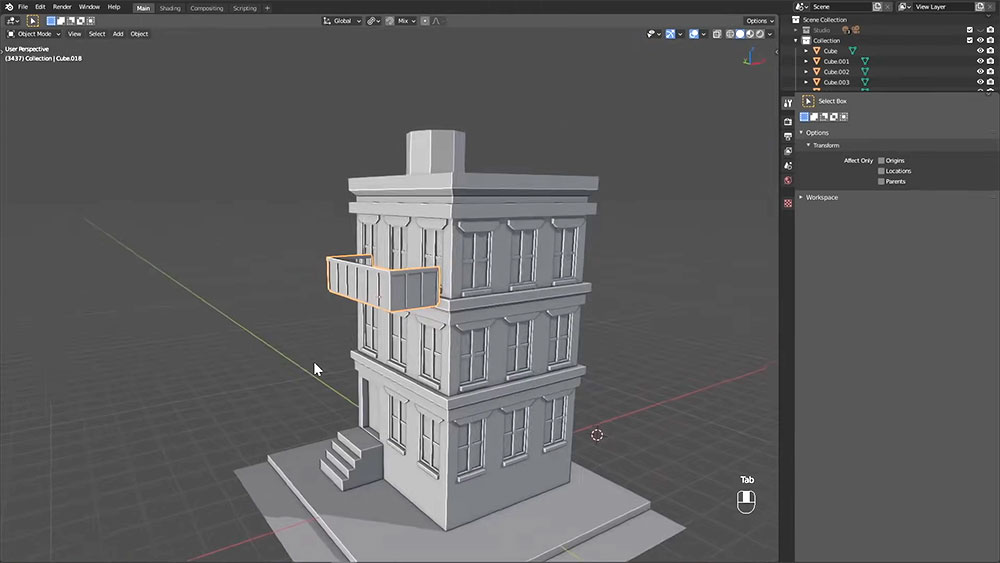Open the Active Tool properties tab

click(x=788, y=103)
